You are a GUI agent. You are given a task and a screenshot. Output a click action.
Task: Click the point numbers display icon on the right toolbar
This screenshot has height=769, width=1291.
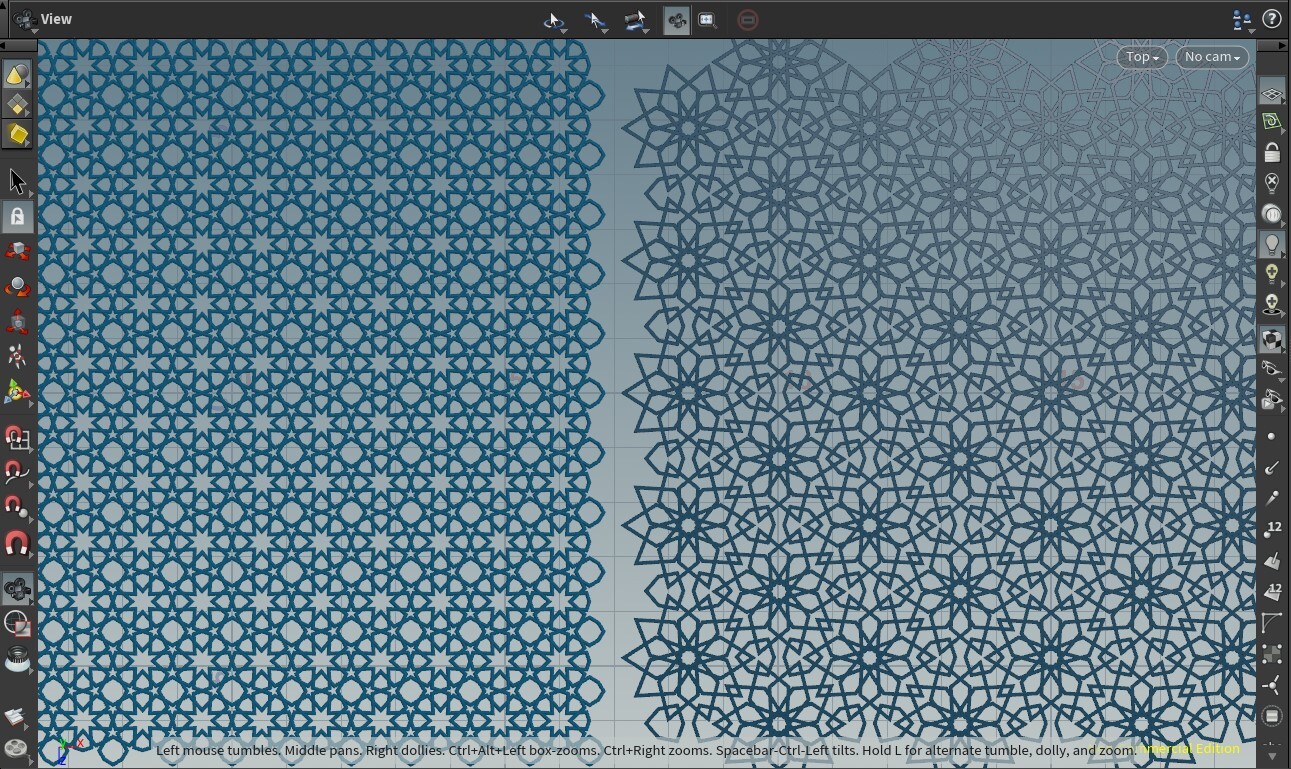(1272, 527)
